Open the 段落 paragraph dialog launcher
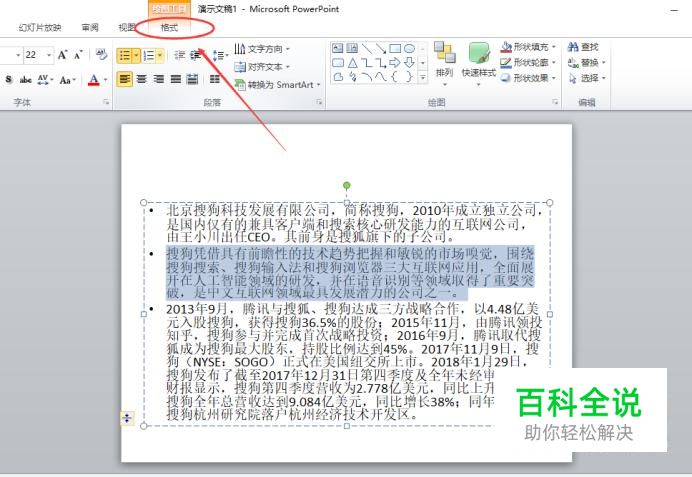The width and height of the screenshot is (692, 477). (319, 102)
